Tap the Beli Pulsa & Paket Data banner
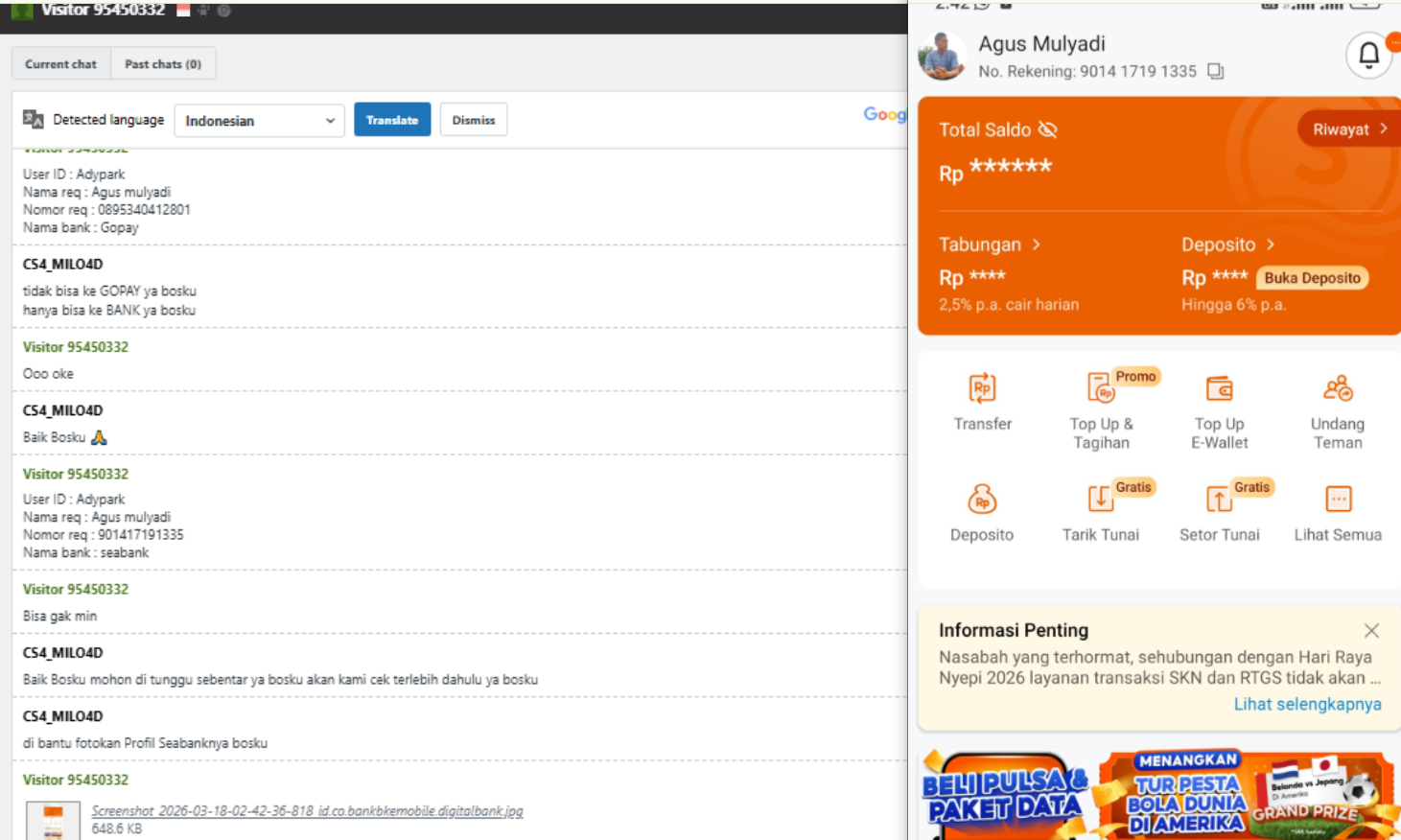Image resolution: width=1401 pixels, height=840 pixels. click(x=1005, y=795)
